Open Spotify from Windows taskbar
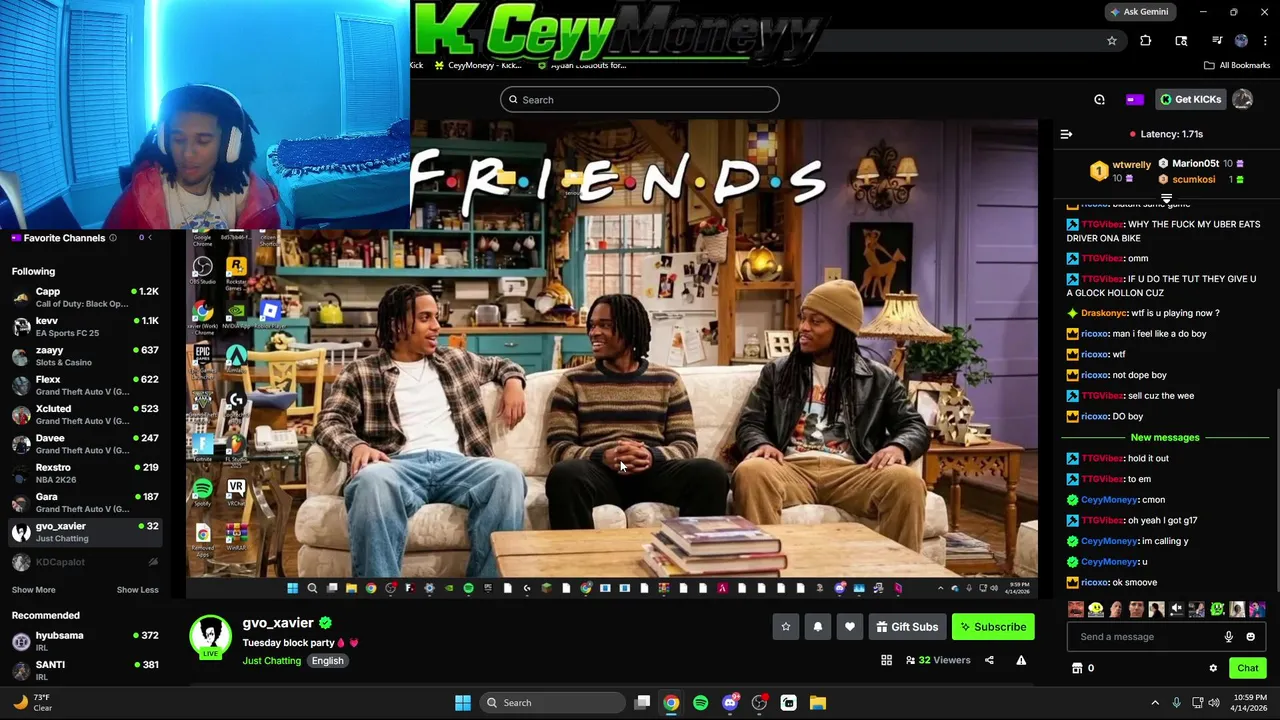This screenshot has width=1280, height=720. click(700, 703)
